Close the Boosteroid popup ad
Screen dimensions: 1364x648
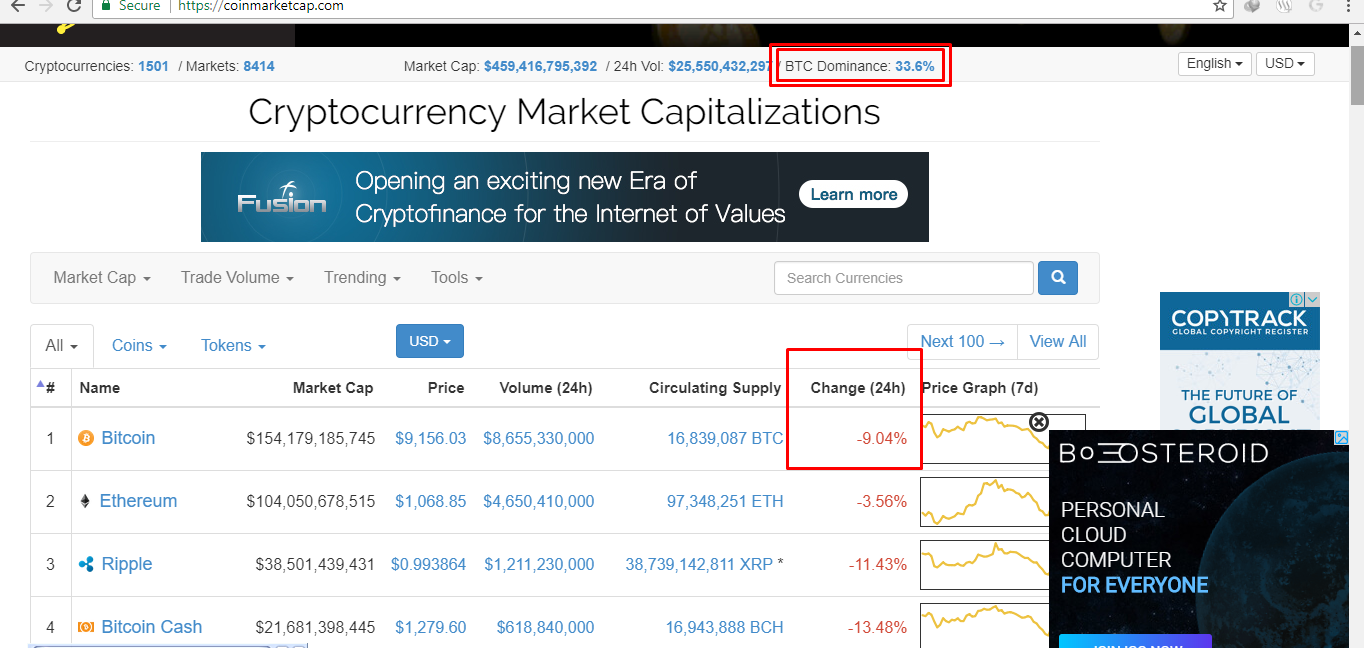tap(1039, 422)
